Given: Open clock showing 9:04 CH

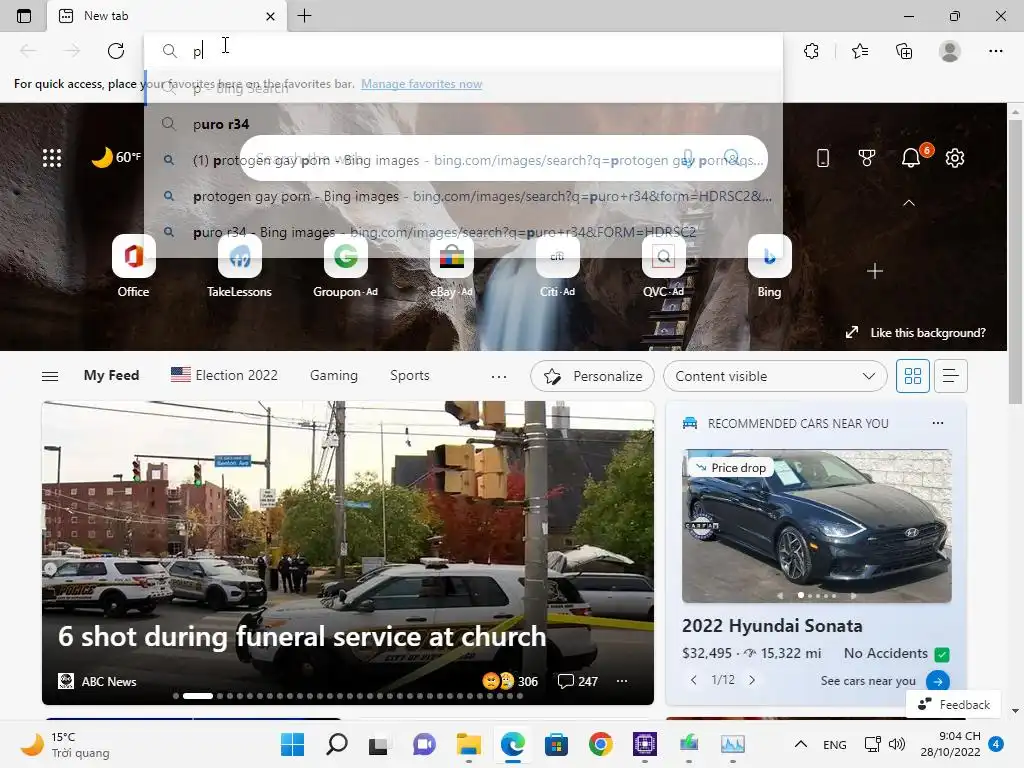Looking at the screenshot, I should point(951,744).
